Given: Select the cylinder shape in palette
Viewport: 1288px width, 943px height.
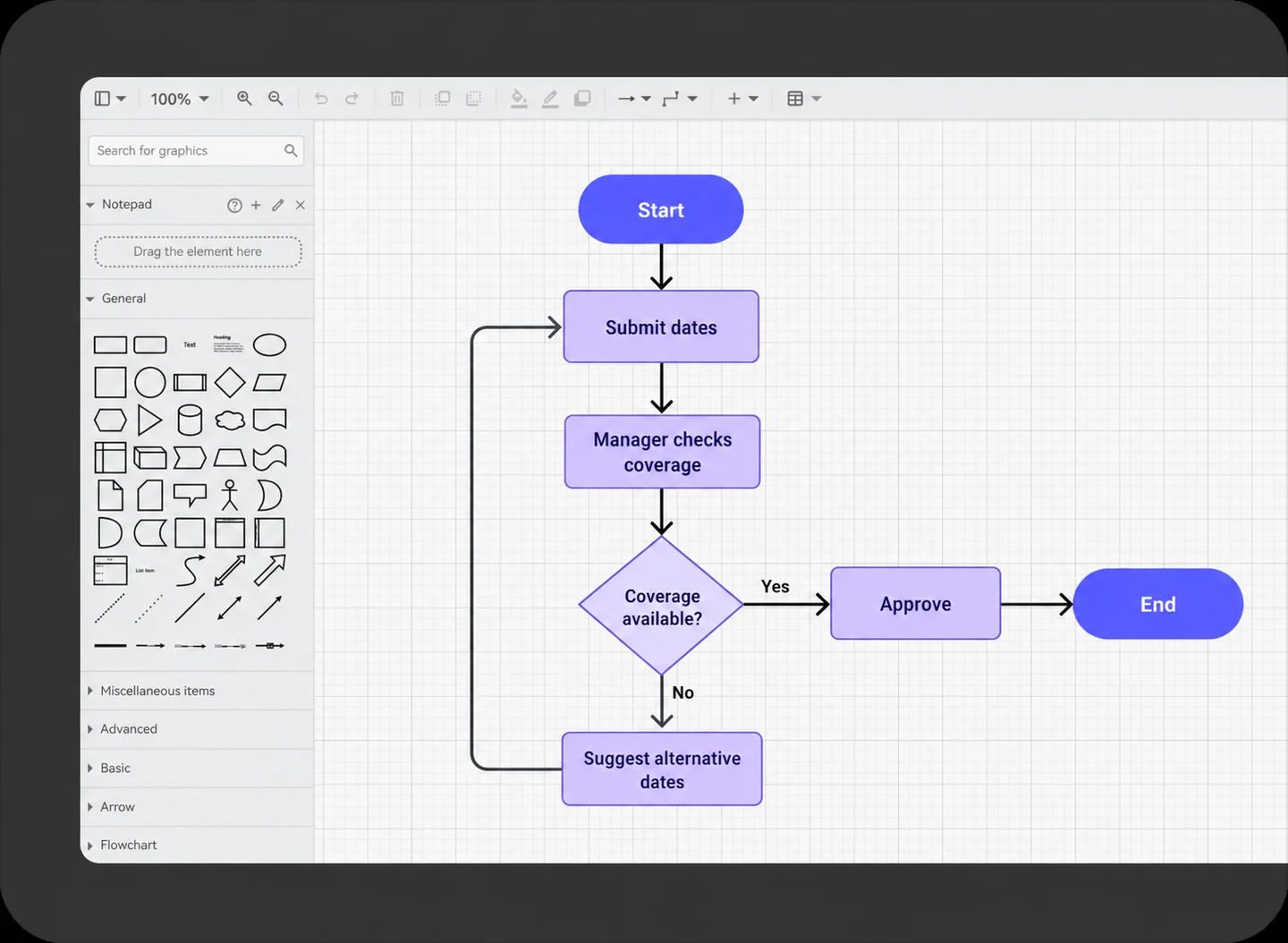Looking at the screenshot, I should tap(190, 420).
